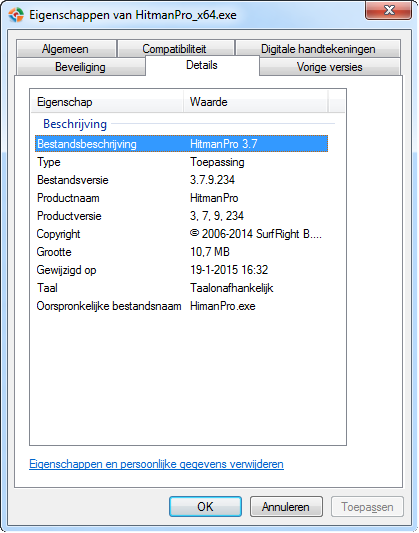Screen dimensions: 419x533
Task: Click the Toepassen button
Action: pyautogui.click(x=367, y=506)
